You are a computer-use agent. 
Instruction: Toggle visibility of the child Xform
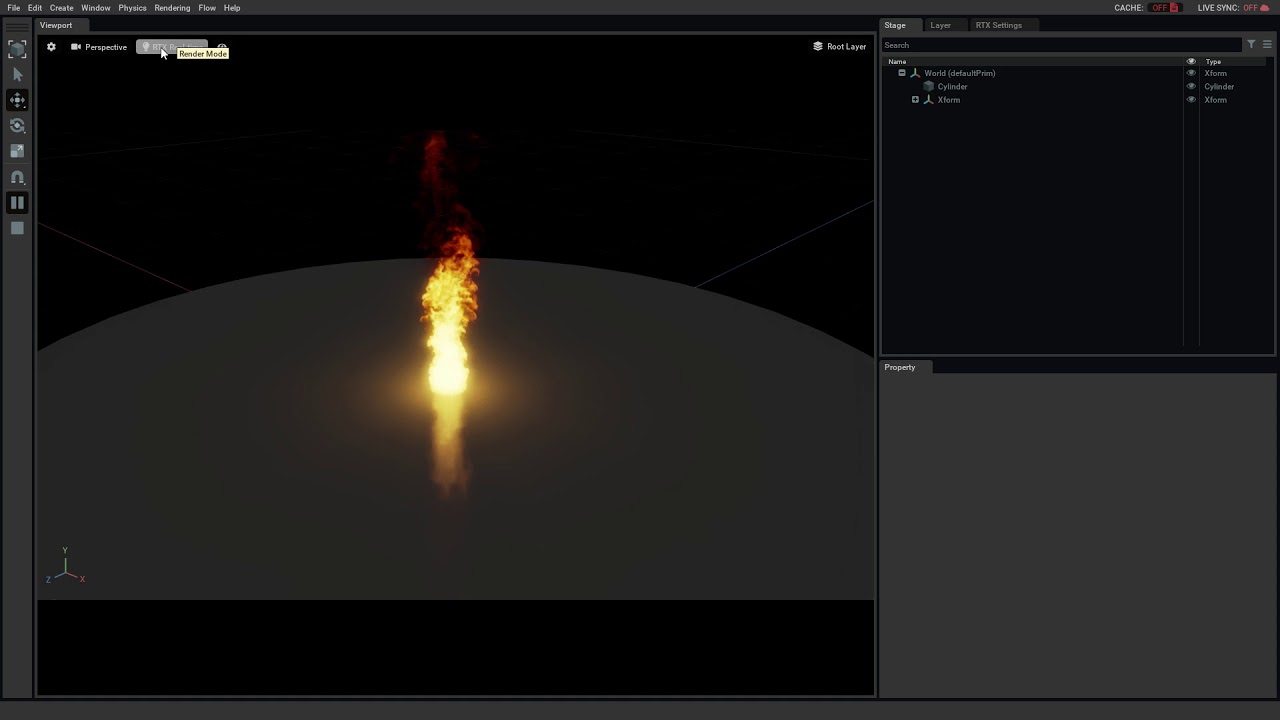click(1191, 100)
